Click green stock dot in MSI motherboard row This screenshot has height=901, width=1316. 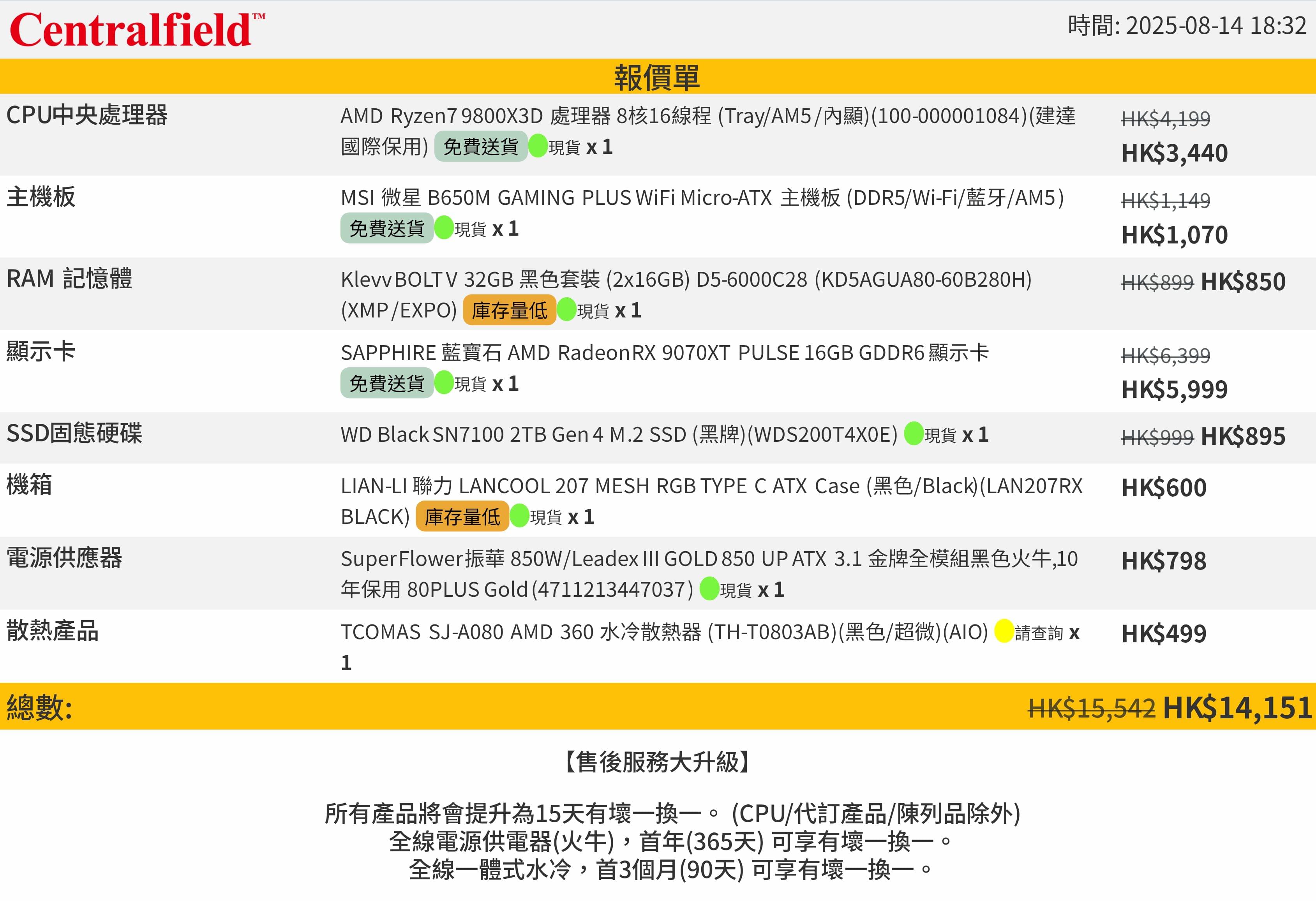444,227
